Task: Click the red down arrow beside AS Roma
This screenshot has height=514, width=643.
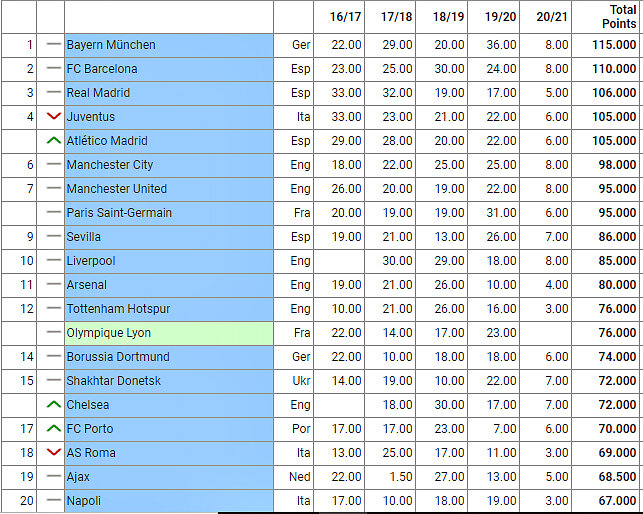Action: pos(54,452)
